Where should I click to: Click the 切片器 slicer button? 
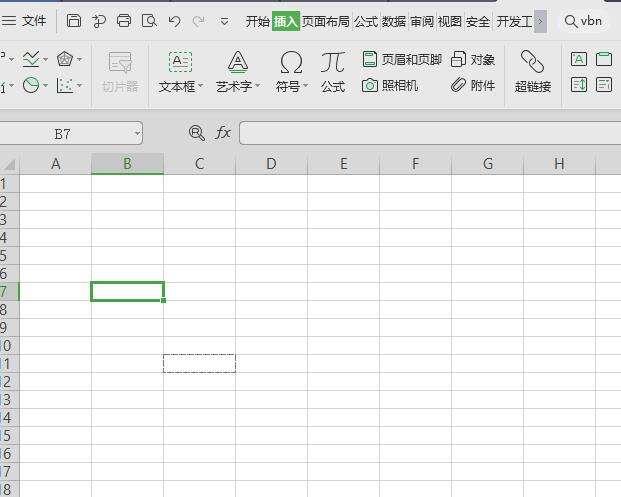click(x=120, y=72)
